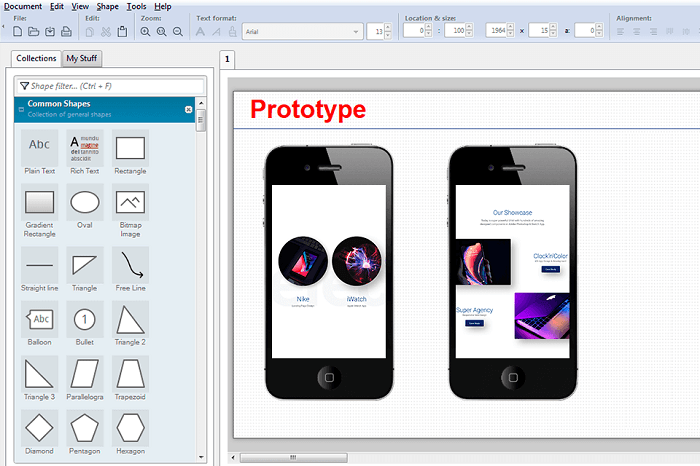
Task: Click the Paste clipboard icon
Action: [122, 32]
